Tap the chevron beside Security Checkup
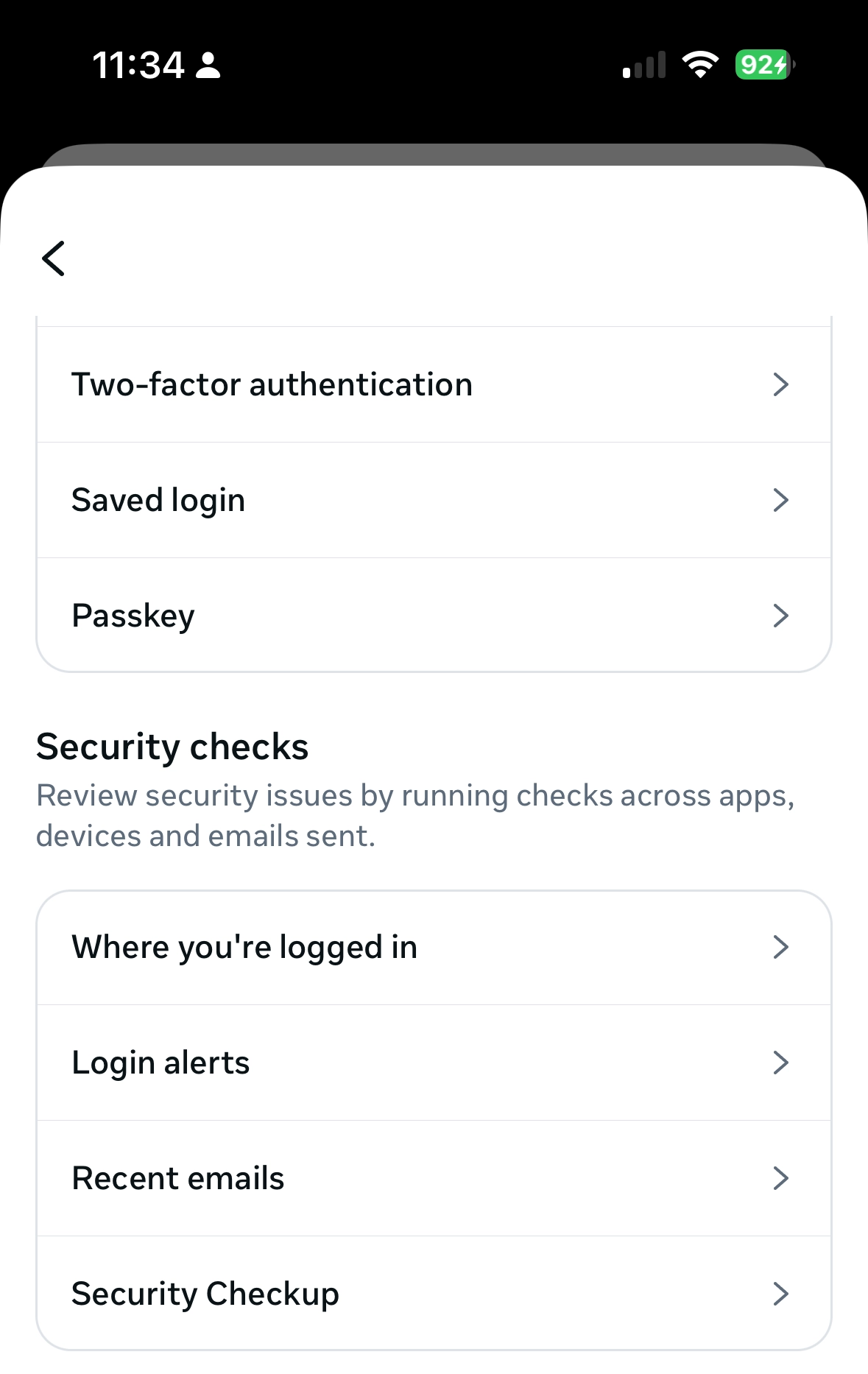This screenshot has height=1374, width=868. (x=780, y=1294)
